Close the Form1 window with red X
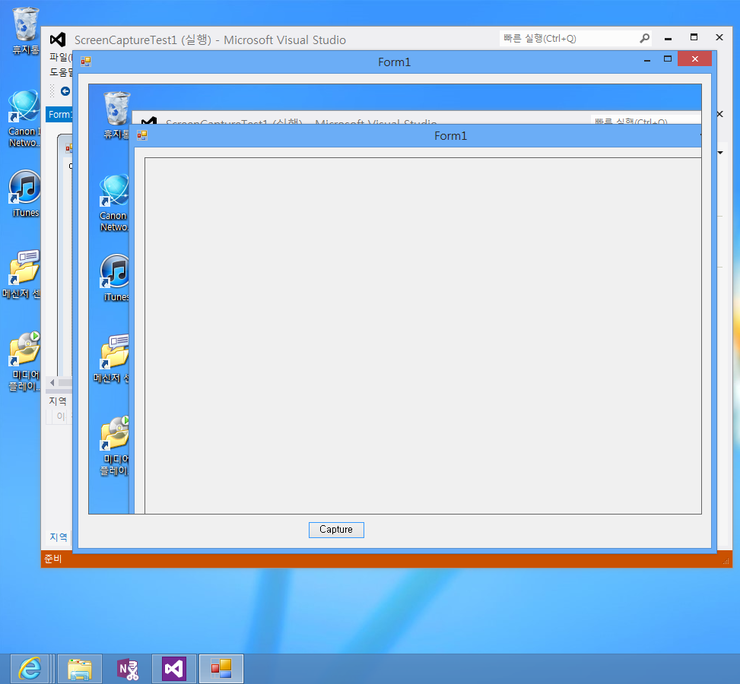 [x=694, y=60]
